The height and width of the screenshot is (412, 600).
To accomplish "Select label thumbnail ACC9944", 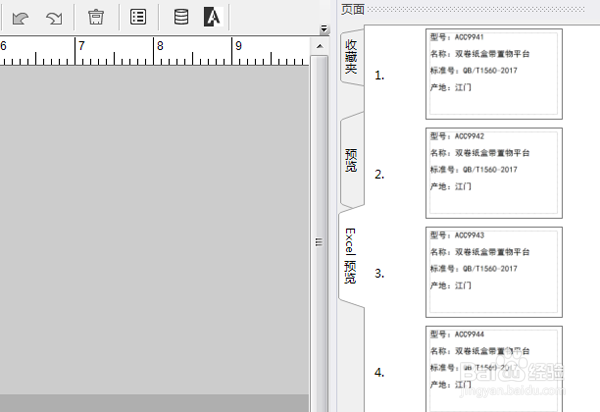I will tap(494, 369).
